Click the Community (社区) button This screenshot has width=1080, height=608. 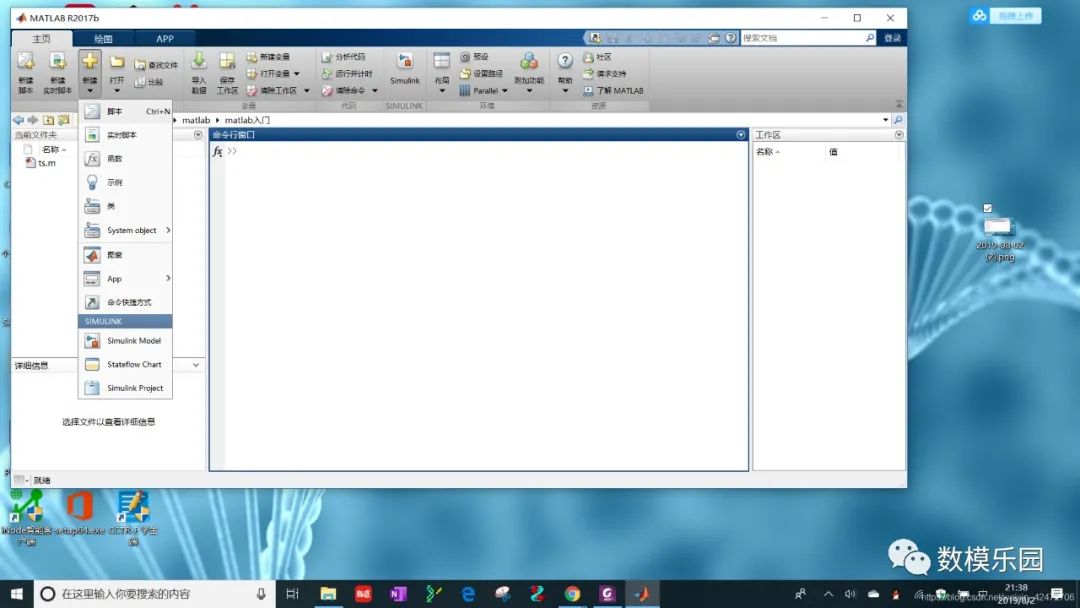(597, 56)
